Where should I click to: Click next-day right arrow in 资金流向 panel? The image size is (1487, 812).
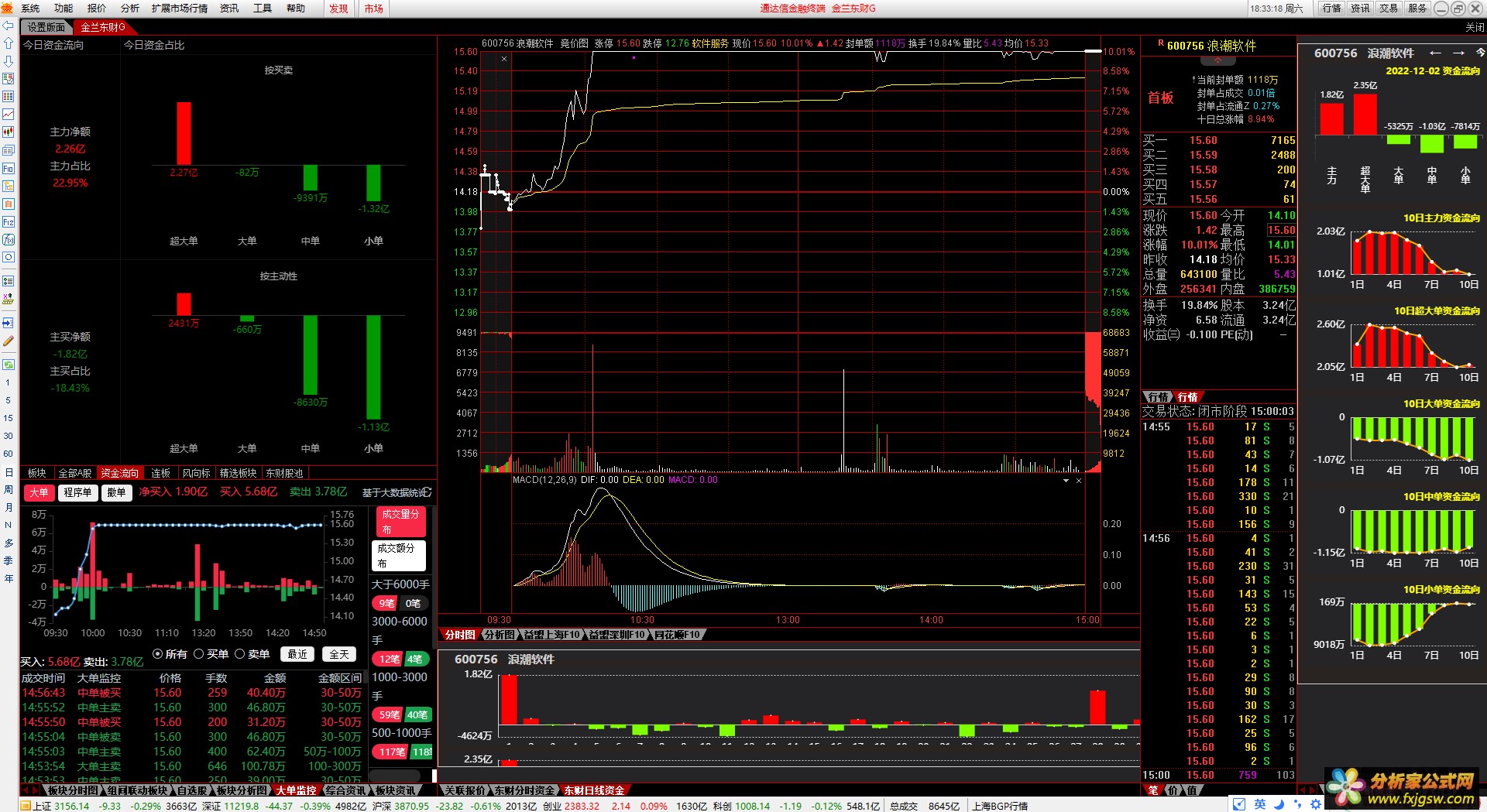click(x=1458, y=53)
